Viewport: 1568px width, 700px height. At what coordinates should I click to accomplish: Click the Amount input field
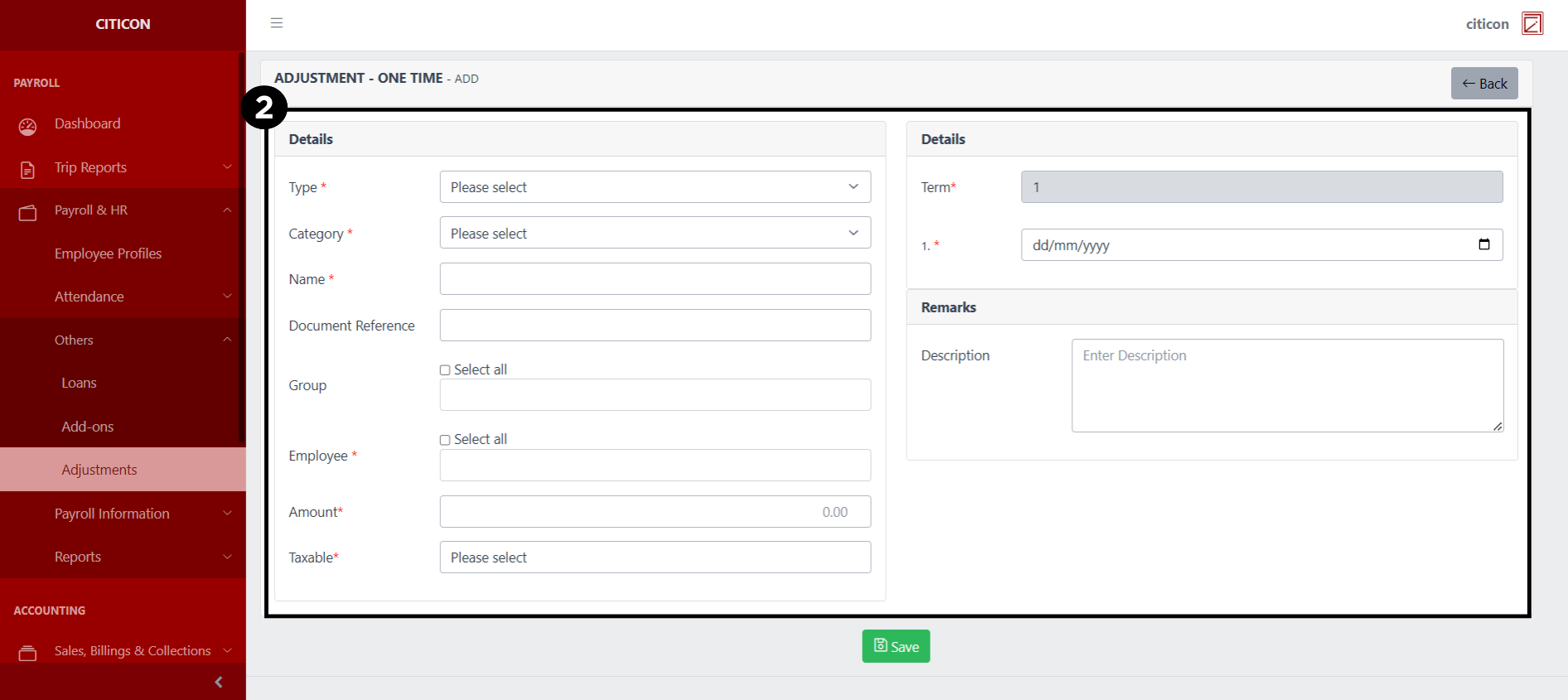(x=655, y=512)
